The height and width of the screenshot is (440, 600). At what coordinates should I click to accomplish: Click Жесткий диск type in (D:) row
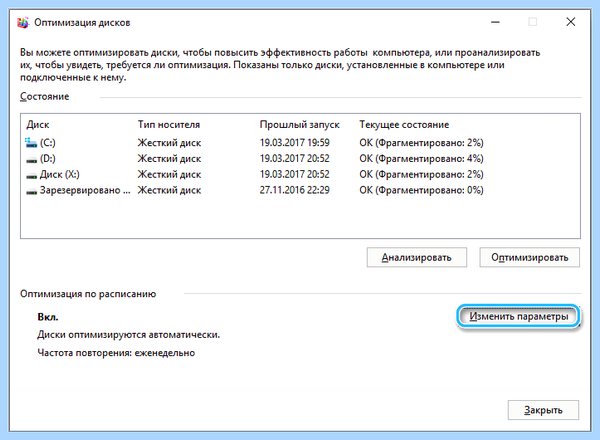[x=169, y=159]
